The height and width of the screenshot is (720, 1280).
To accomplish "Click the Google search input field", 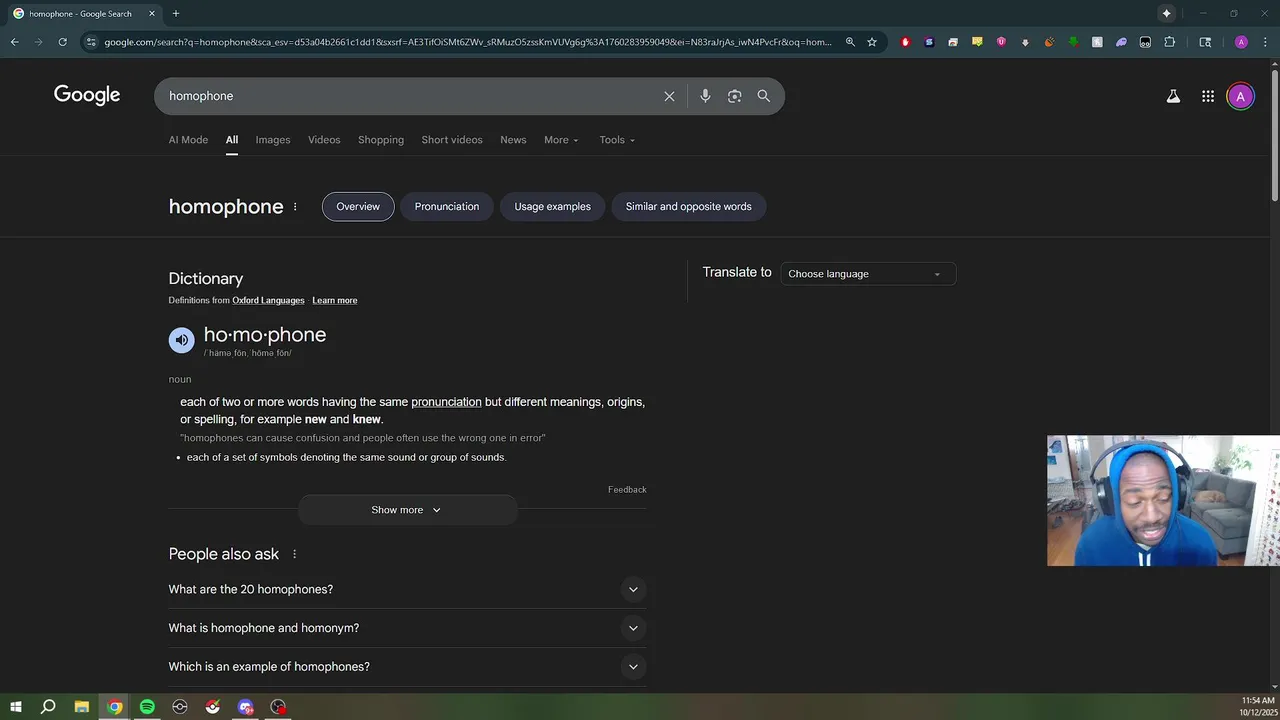I will pyautogui.click(x=410, y=96).
